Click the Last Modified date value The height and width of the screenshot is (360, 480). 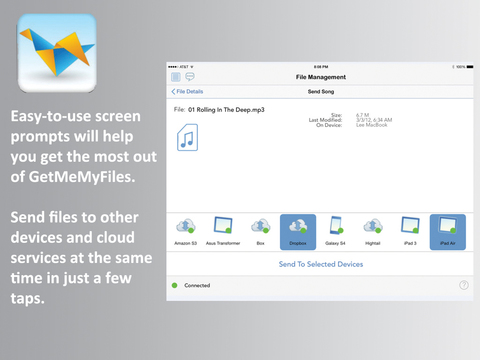point(374,120)
